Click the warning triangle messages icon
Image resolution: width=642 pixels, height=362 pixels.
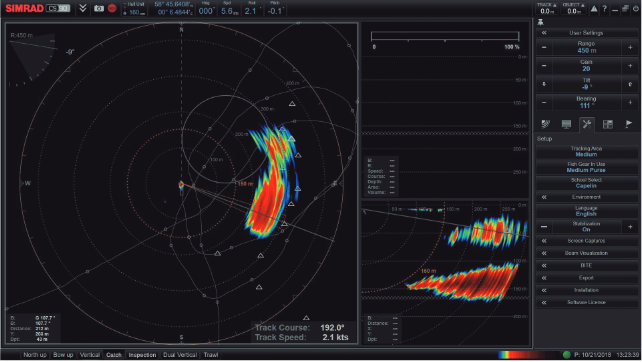(594, 9)
